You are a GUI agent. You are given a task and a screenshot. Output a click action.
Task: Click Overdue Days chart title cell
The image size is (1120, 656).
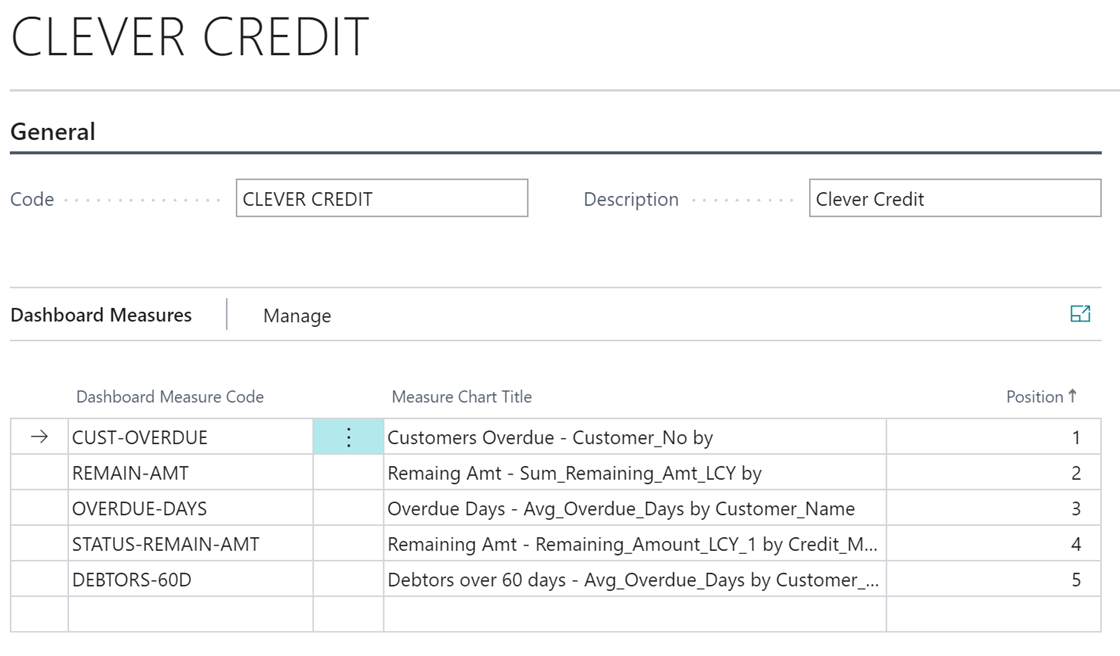pos(635,508)
